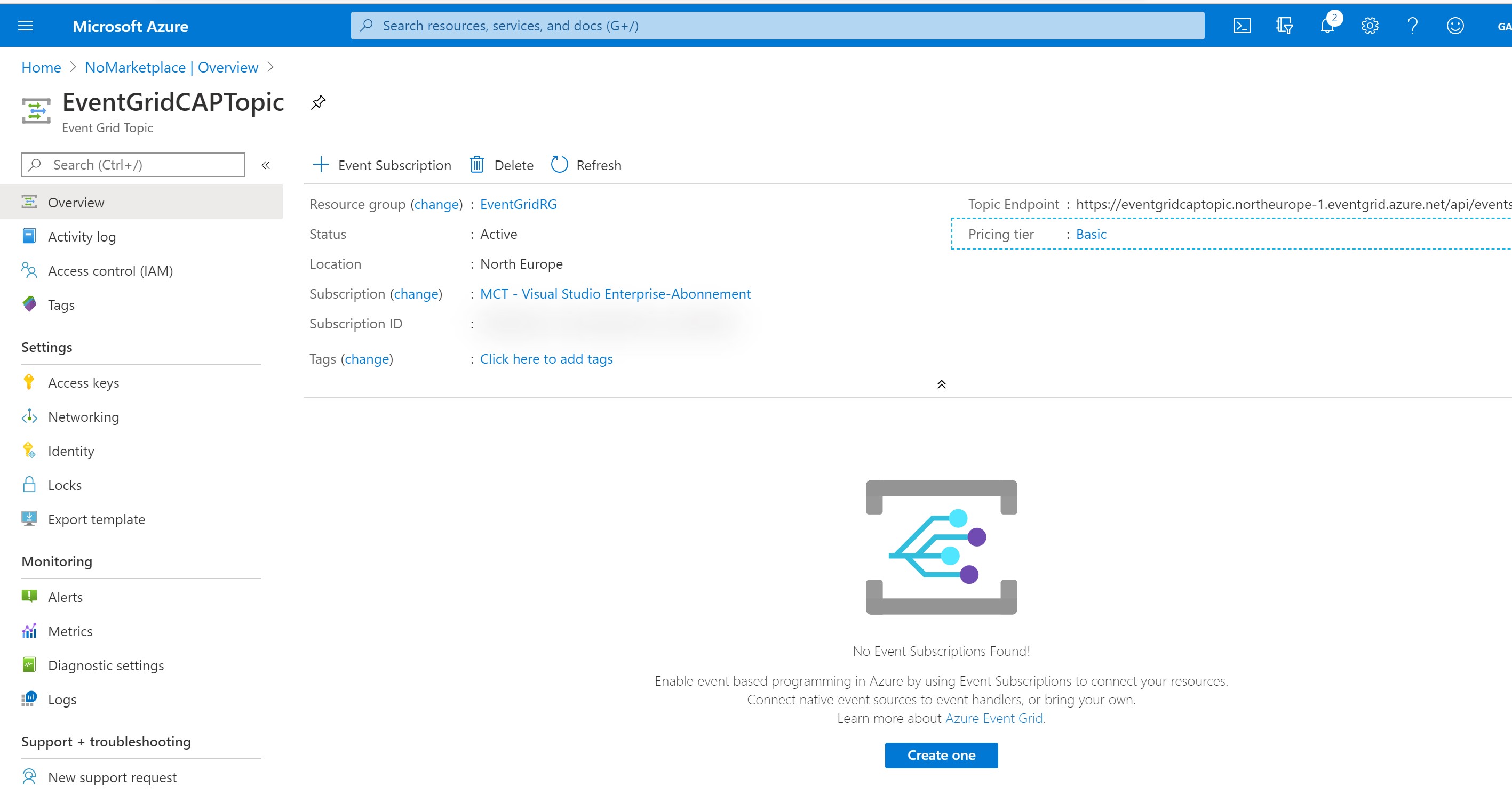Select Metrics under Monitoring
The width and height of the screenshot is (1512, 803).
tap(70, 631)
